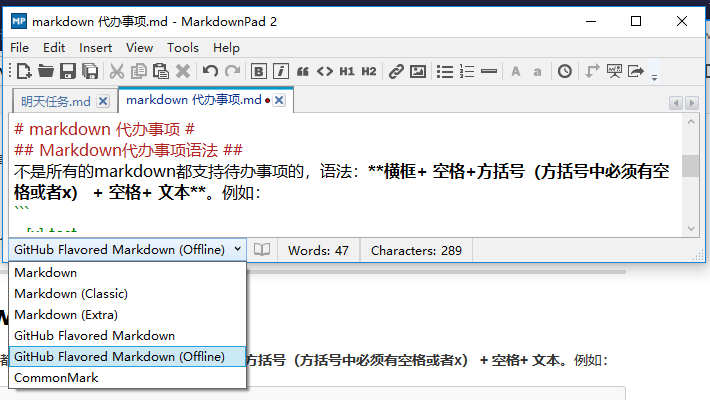
Task: Copy selection using the toolbar copy icon
Action: point(139,71)
